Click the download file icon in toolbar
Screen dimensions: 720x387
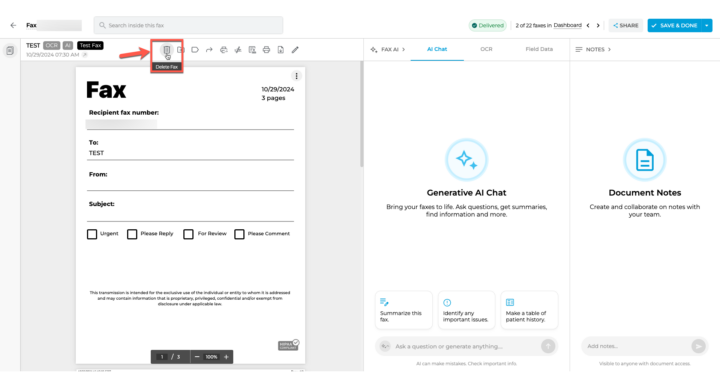click(x=281, y=50)
